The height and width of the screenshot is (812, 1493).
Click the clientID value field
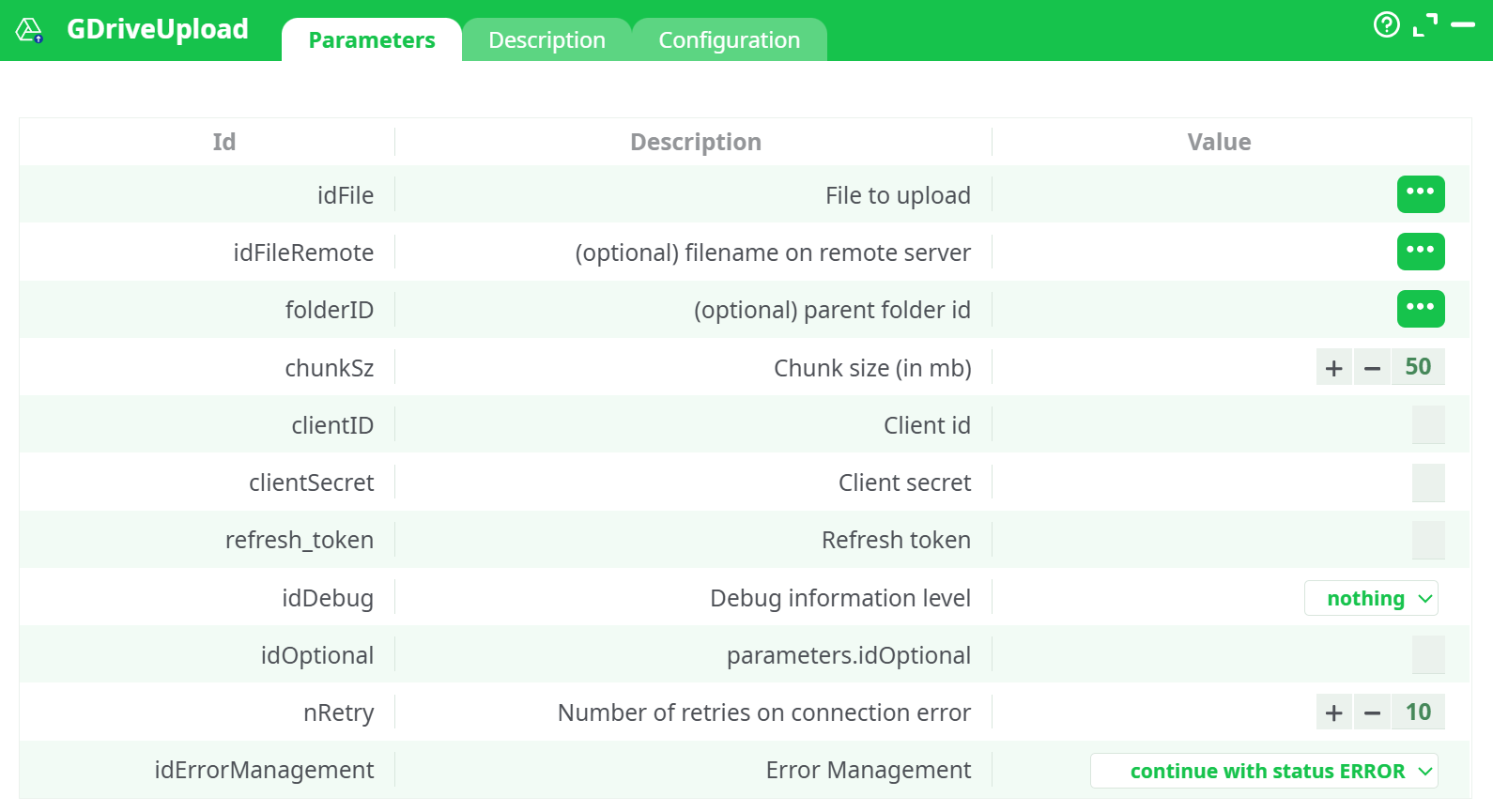point(1427,425)
